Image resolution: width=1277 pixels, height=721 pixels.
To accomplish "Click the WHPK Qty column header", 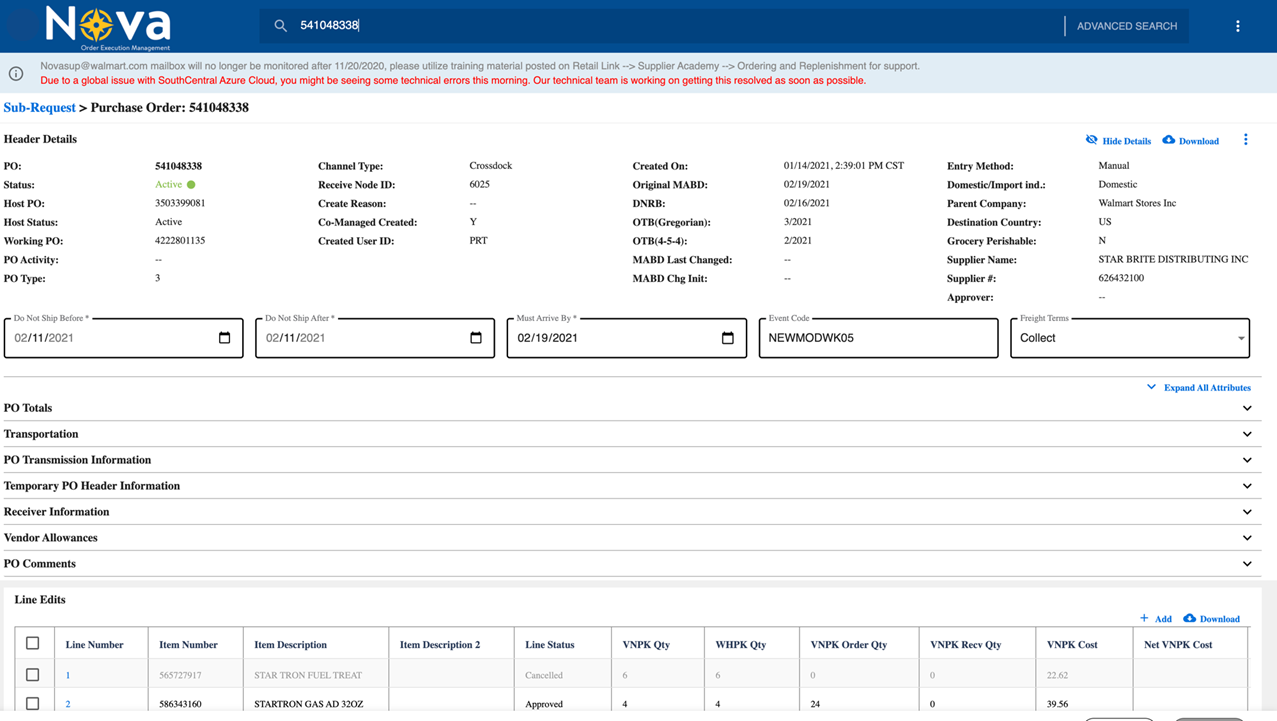I will (741, 645).
